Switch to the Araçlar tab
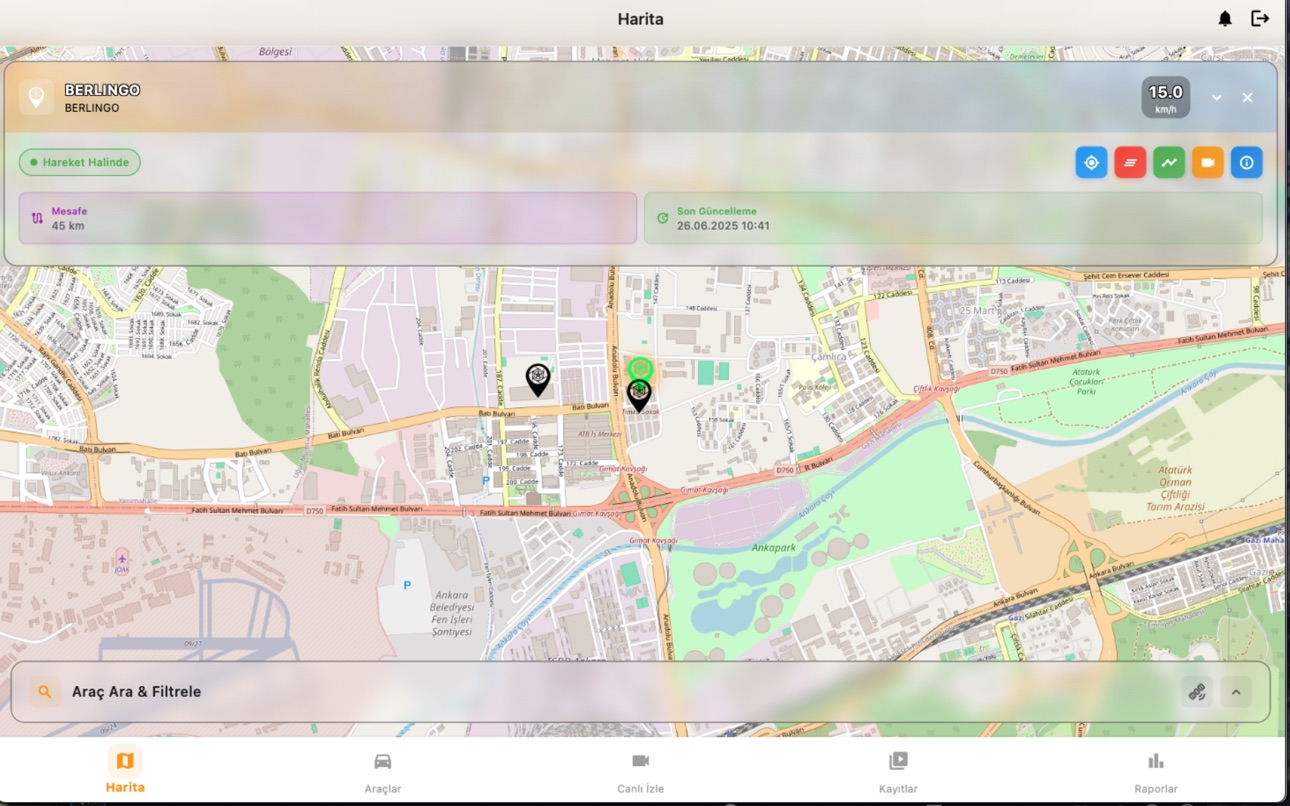The height and width of the screenshot is (806, 1290). point(383,771)
